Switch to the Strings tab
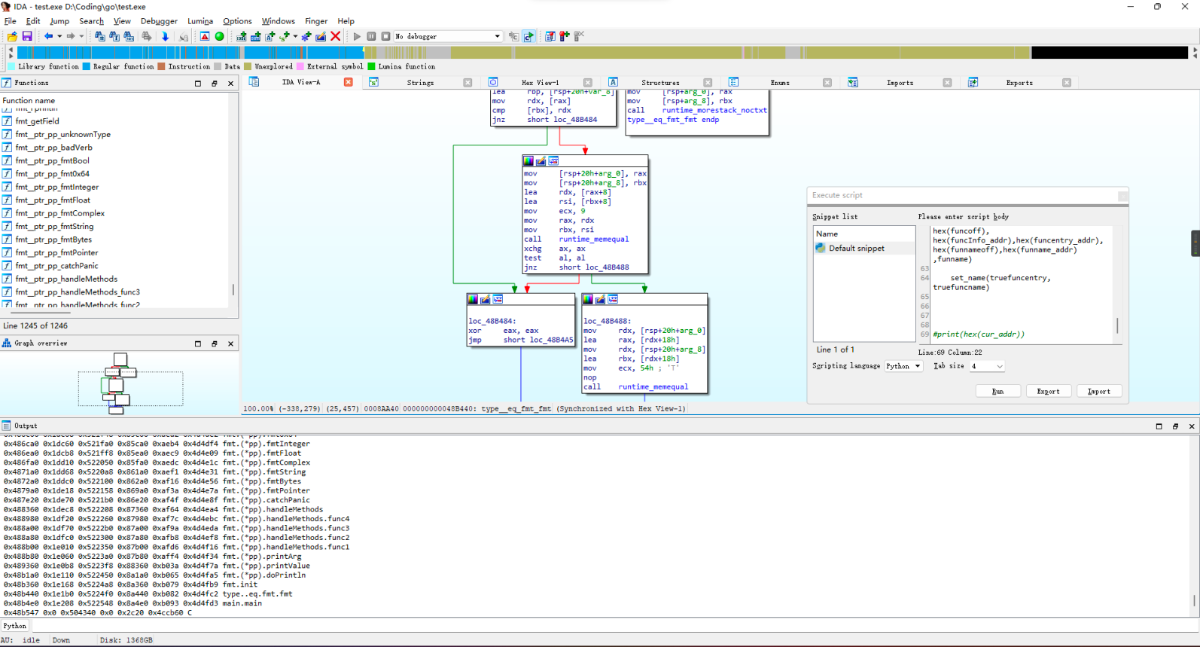 tap(420, 82)
